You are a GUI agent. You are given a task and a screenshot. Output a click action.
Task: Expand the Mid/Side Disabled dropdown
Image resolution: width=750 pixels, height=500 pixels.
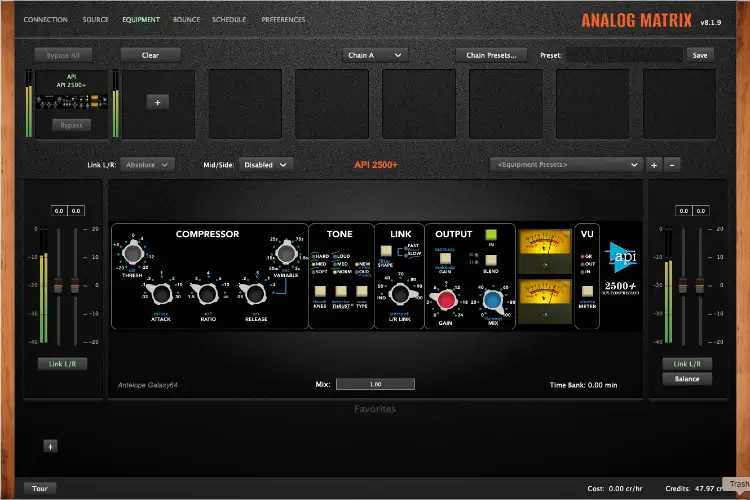(x=267, y=164)
